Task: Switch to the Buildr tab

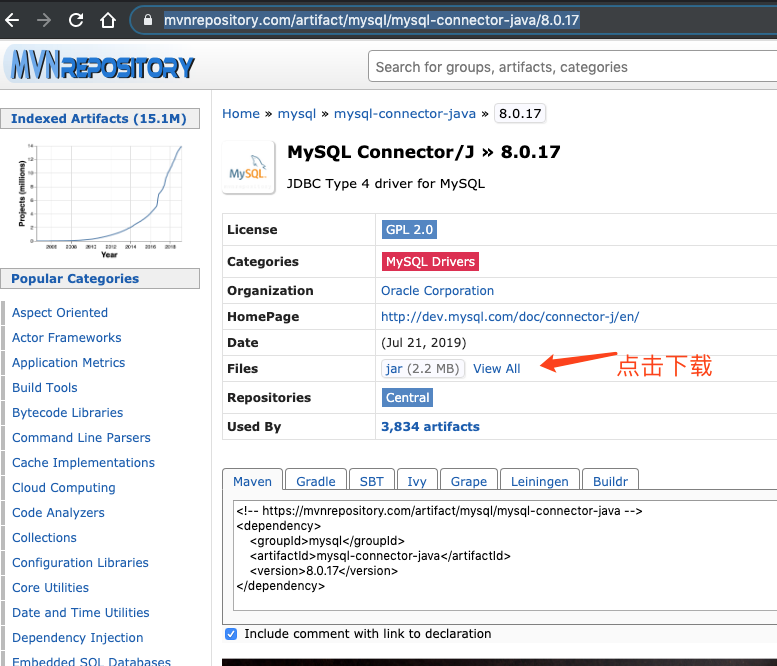Action: point(610,481)
